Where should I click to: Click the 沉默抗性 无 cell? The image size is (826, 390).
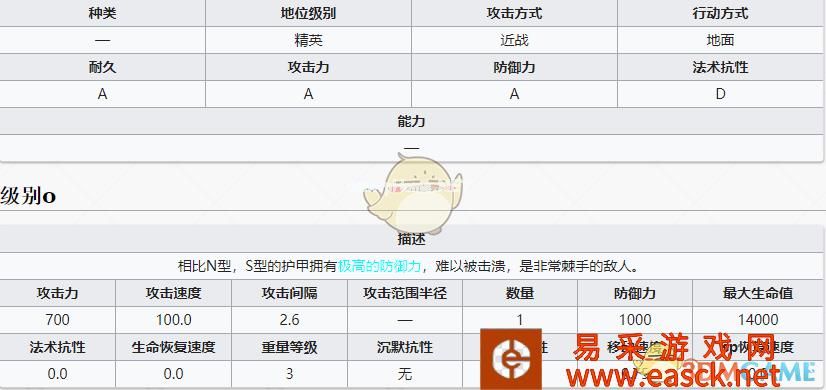tap(405, 374)
